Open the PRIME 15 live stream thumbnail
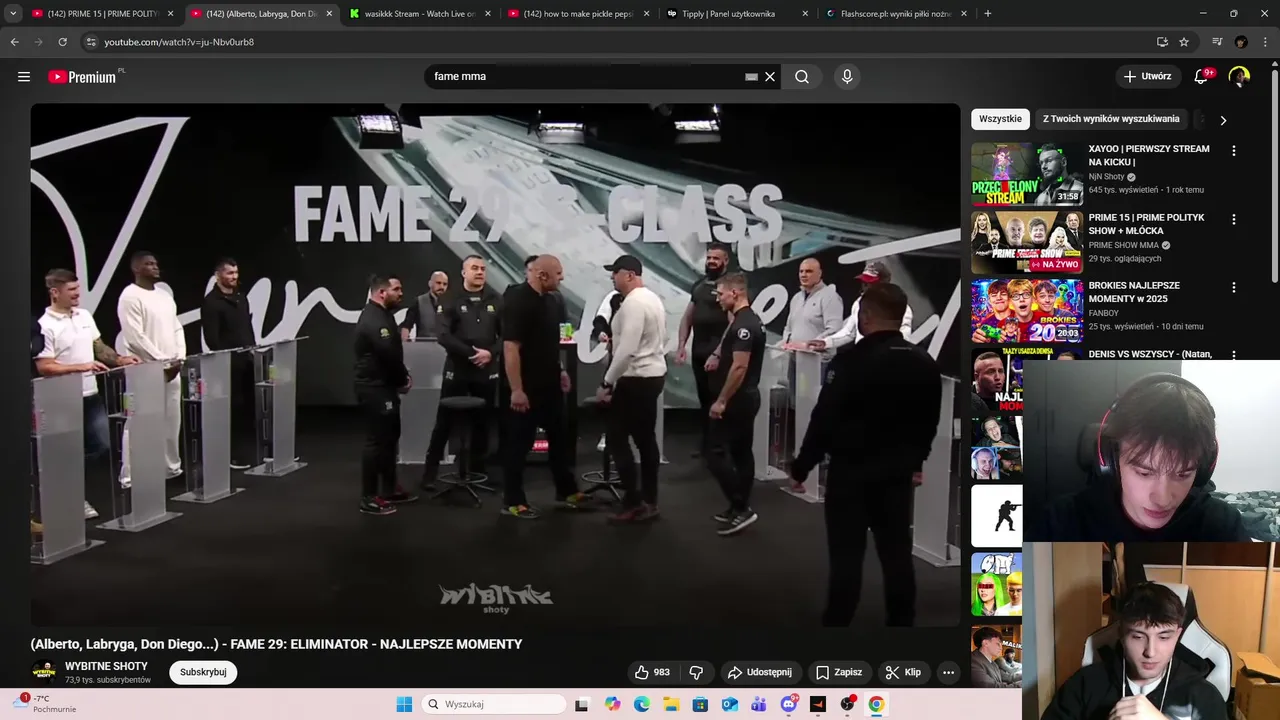Screen dimensions: 1280x720 1027,242
